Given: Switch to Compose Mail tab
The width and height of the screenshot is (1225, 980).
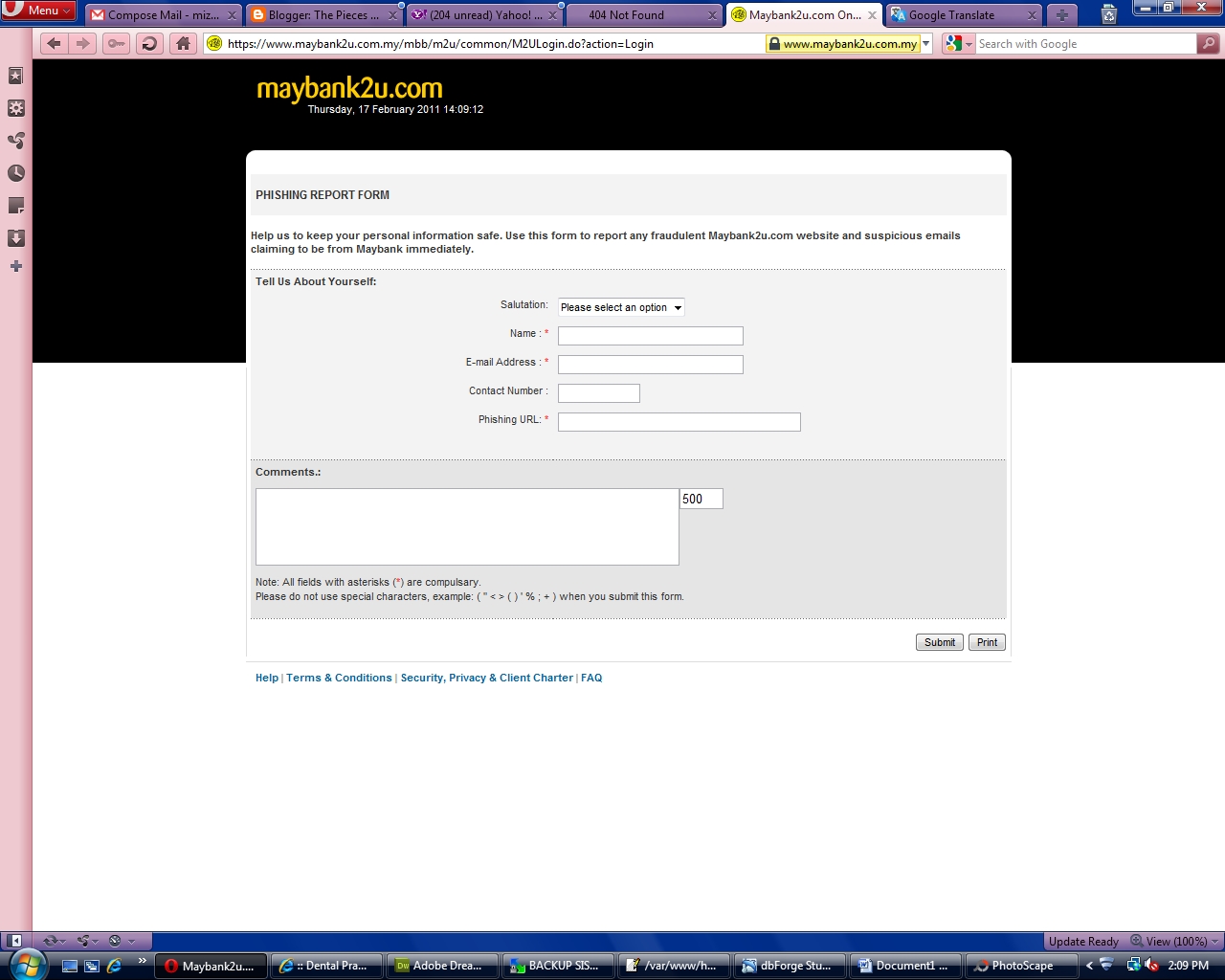Looking at the screenshot, I should tap(163, 14).
